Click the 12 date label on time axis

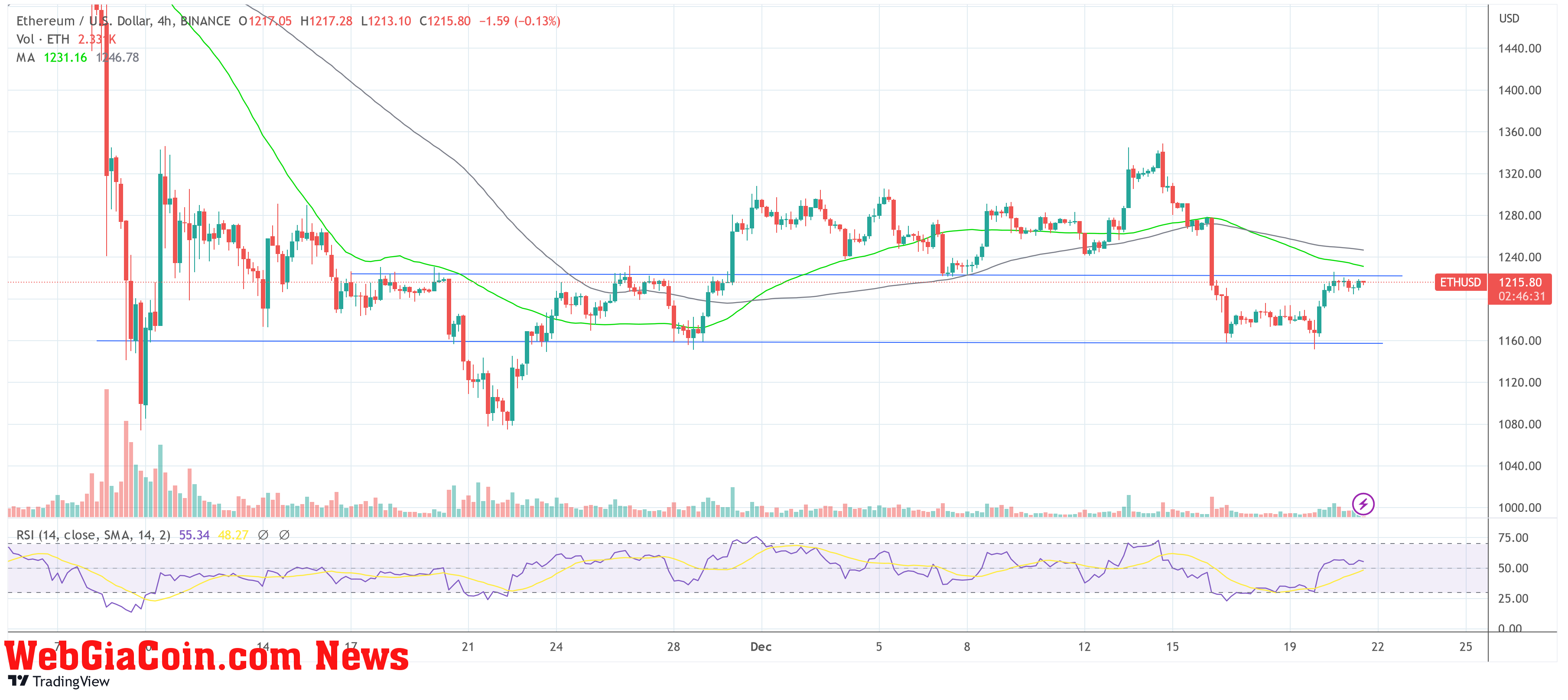click(1084, 647)
